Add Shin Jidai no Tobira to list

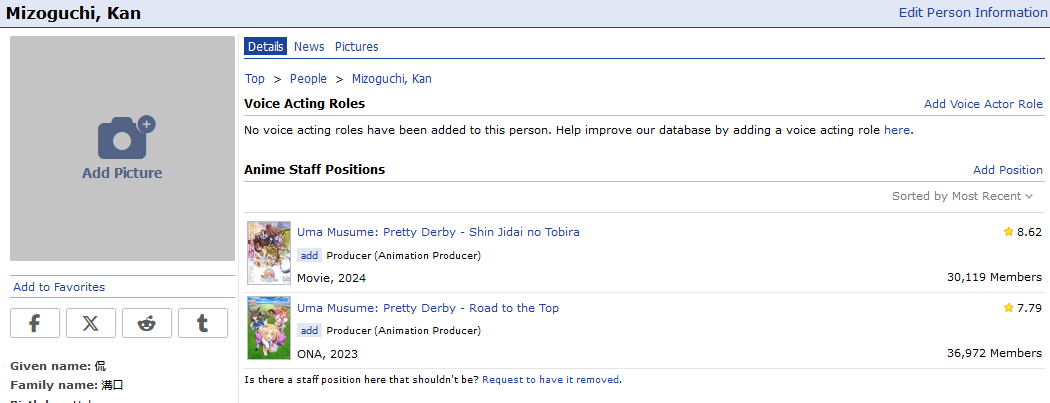point(310,255)
